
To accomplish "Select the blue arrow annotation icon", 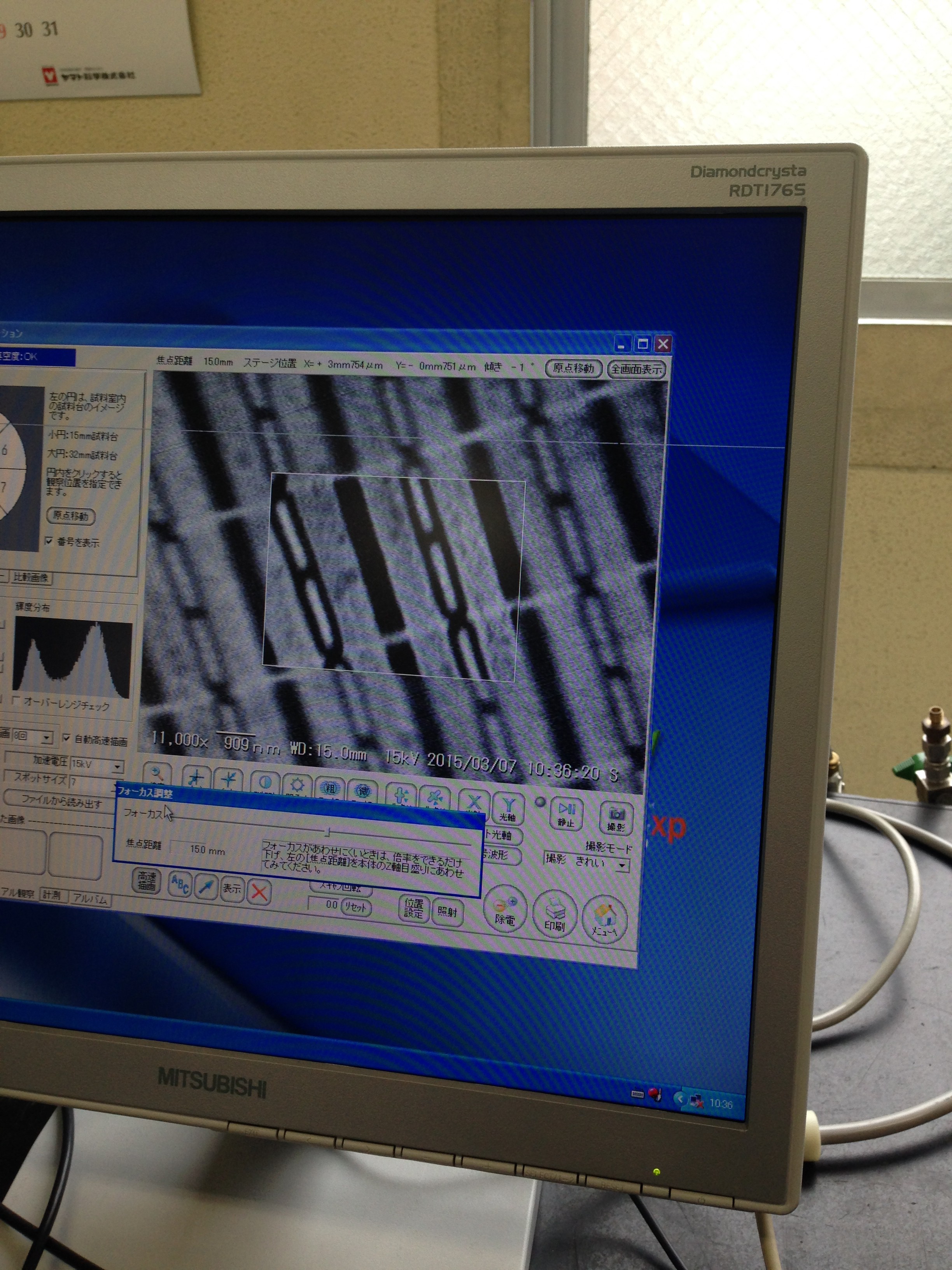I will click(x=206, y=886).
